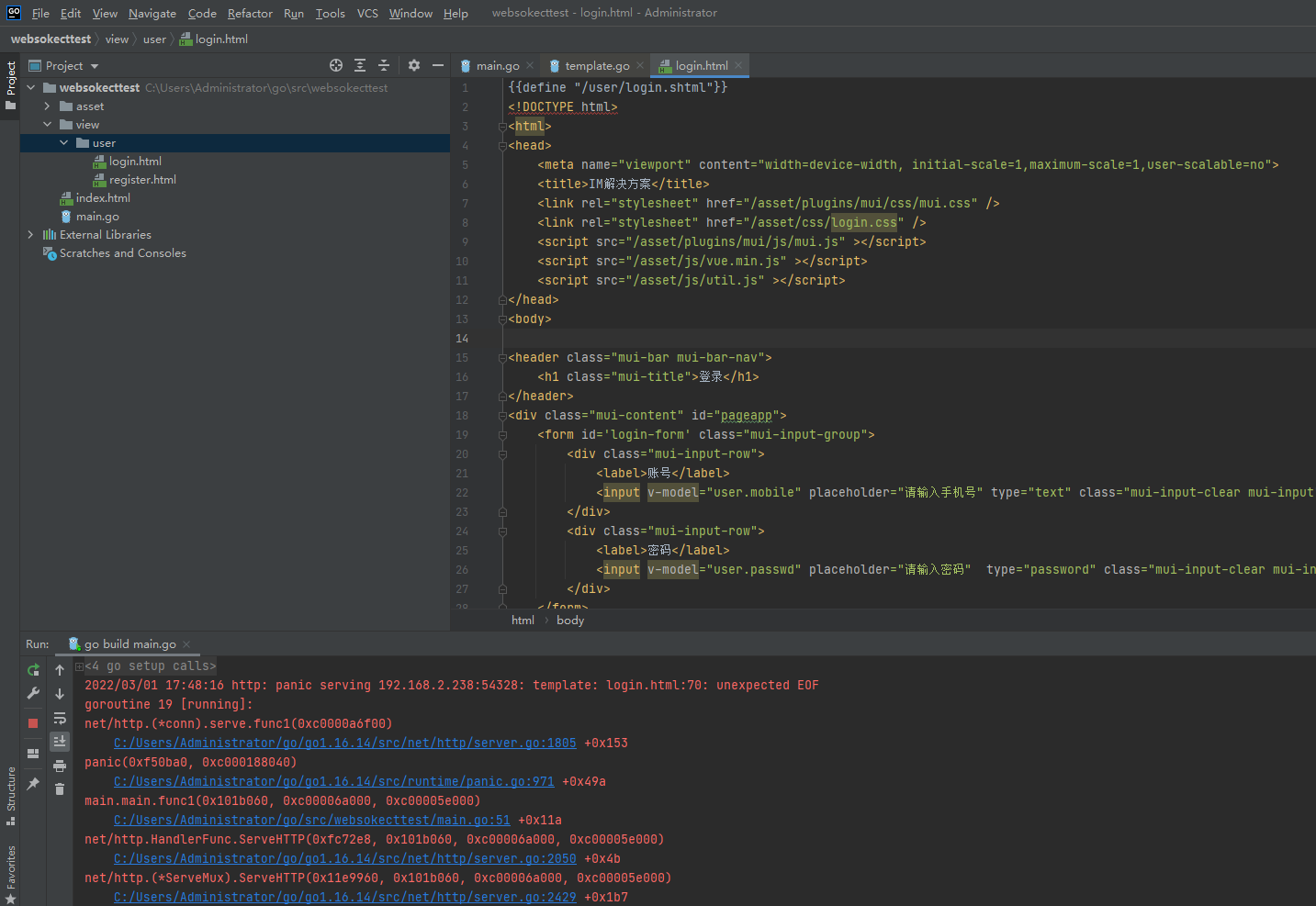Switch to template.go editor tab
Viewport: 1316px width, 906px height.
597,66
